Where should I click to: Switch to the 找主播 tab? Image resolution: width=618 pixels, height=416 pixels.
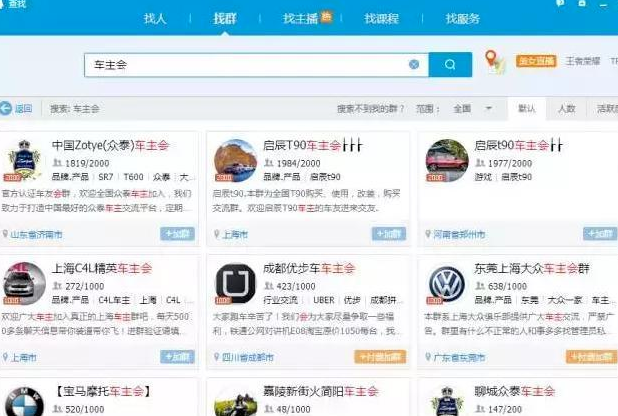[x=300, y=18]
